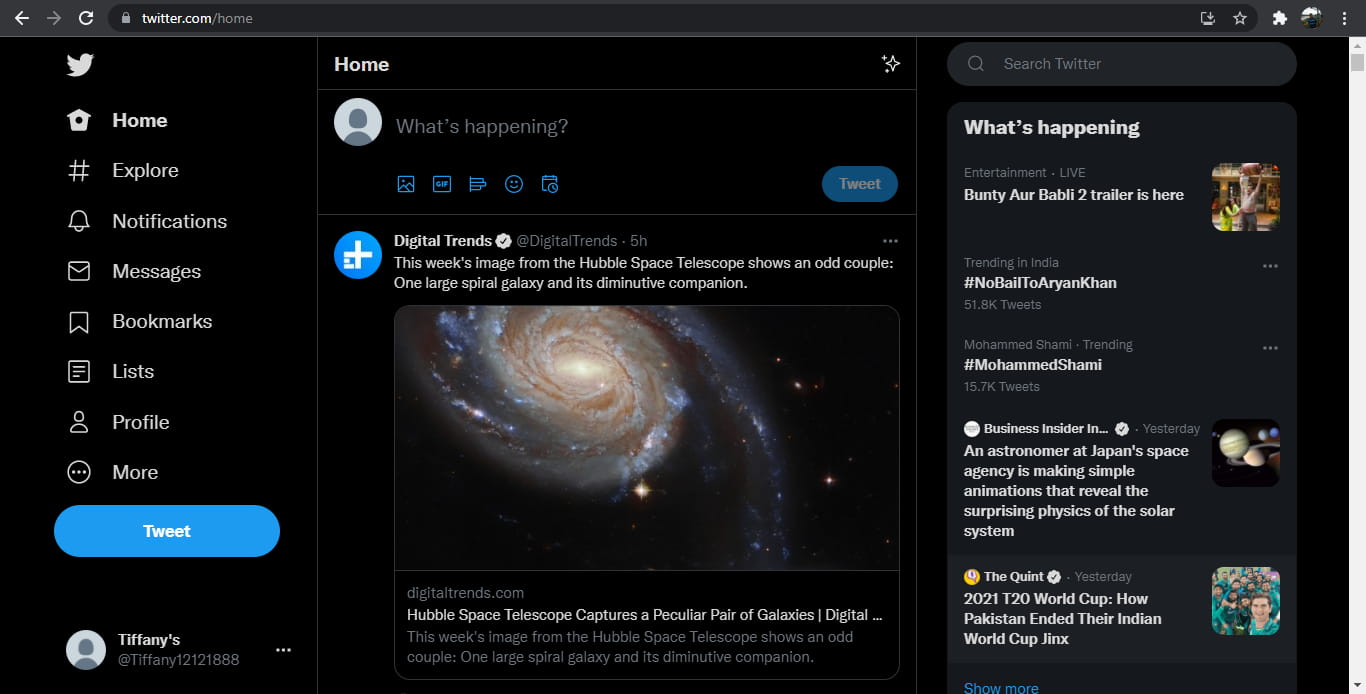The image size is (1366, 694).
Task: Open account menu dots beside Tiffany's
Action: (x=283, y=650)
